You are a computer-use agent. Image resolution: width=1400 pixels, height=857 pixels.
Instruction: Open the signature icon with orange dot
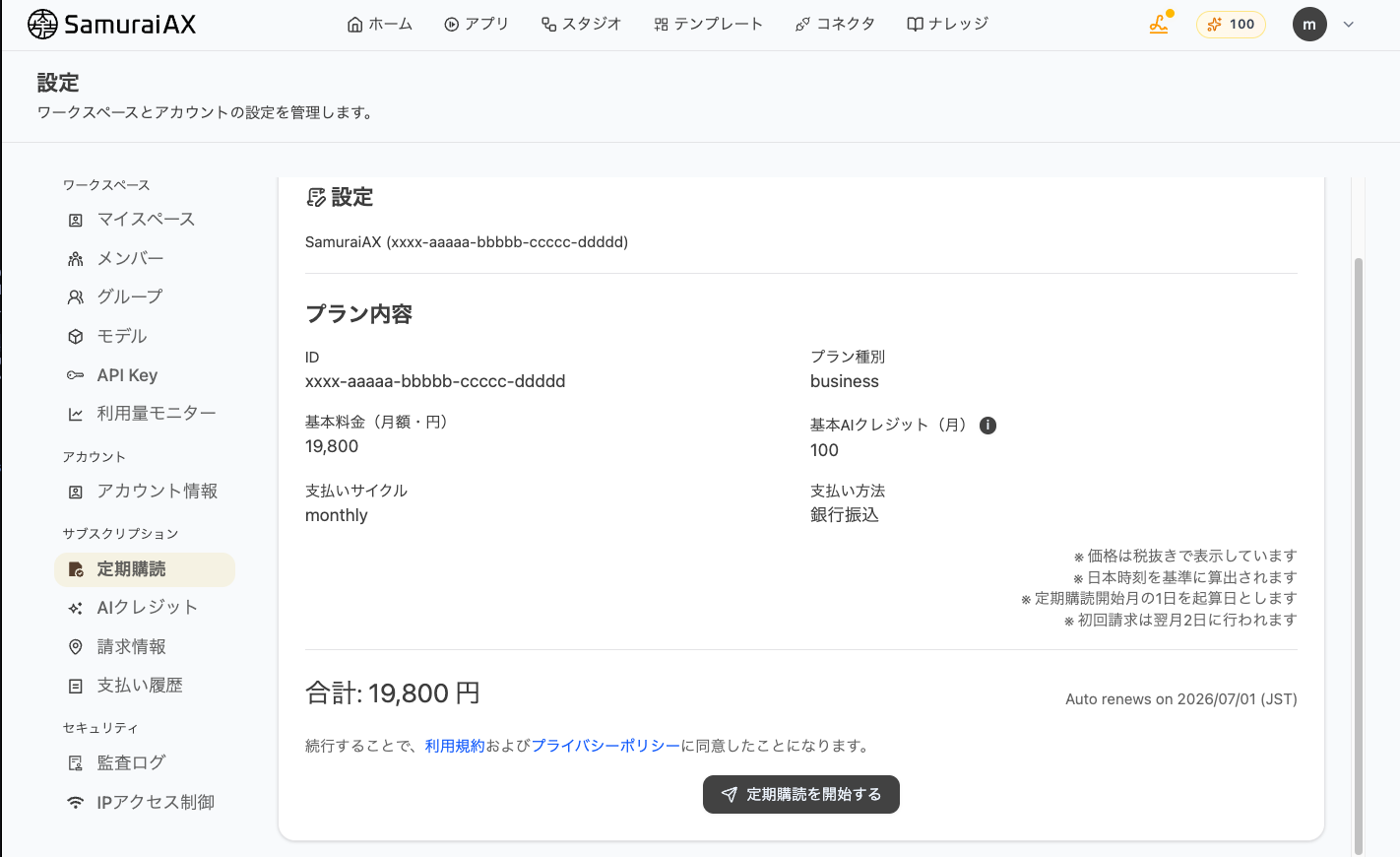pos(1160,24)
